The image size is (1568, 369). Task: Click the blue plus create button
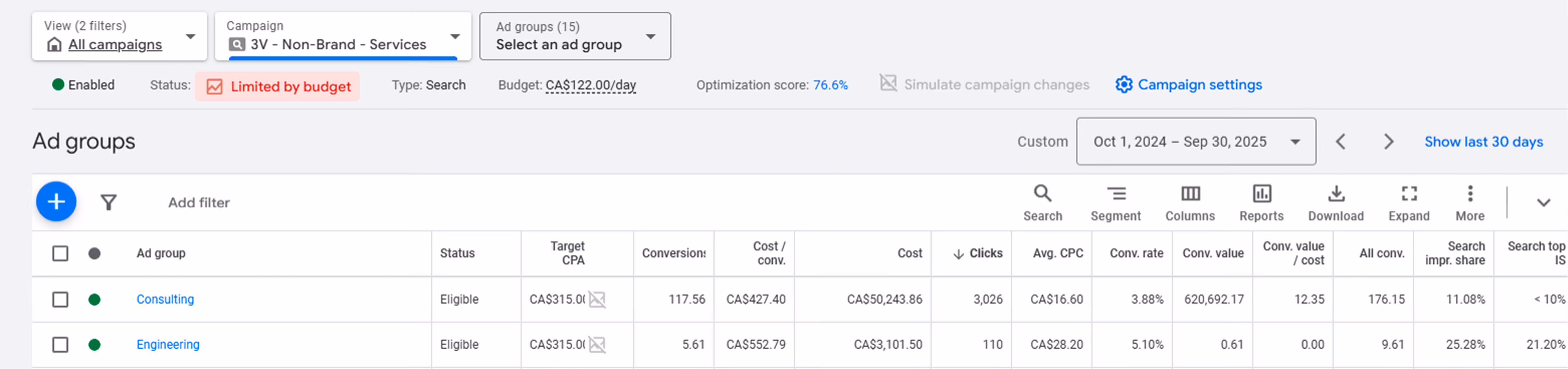point(56,202)
